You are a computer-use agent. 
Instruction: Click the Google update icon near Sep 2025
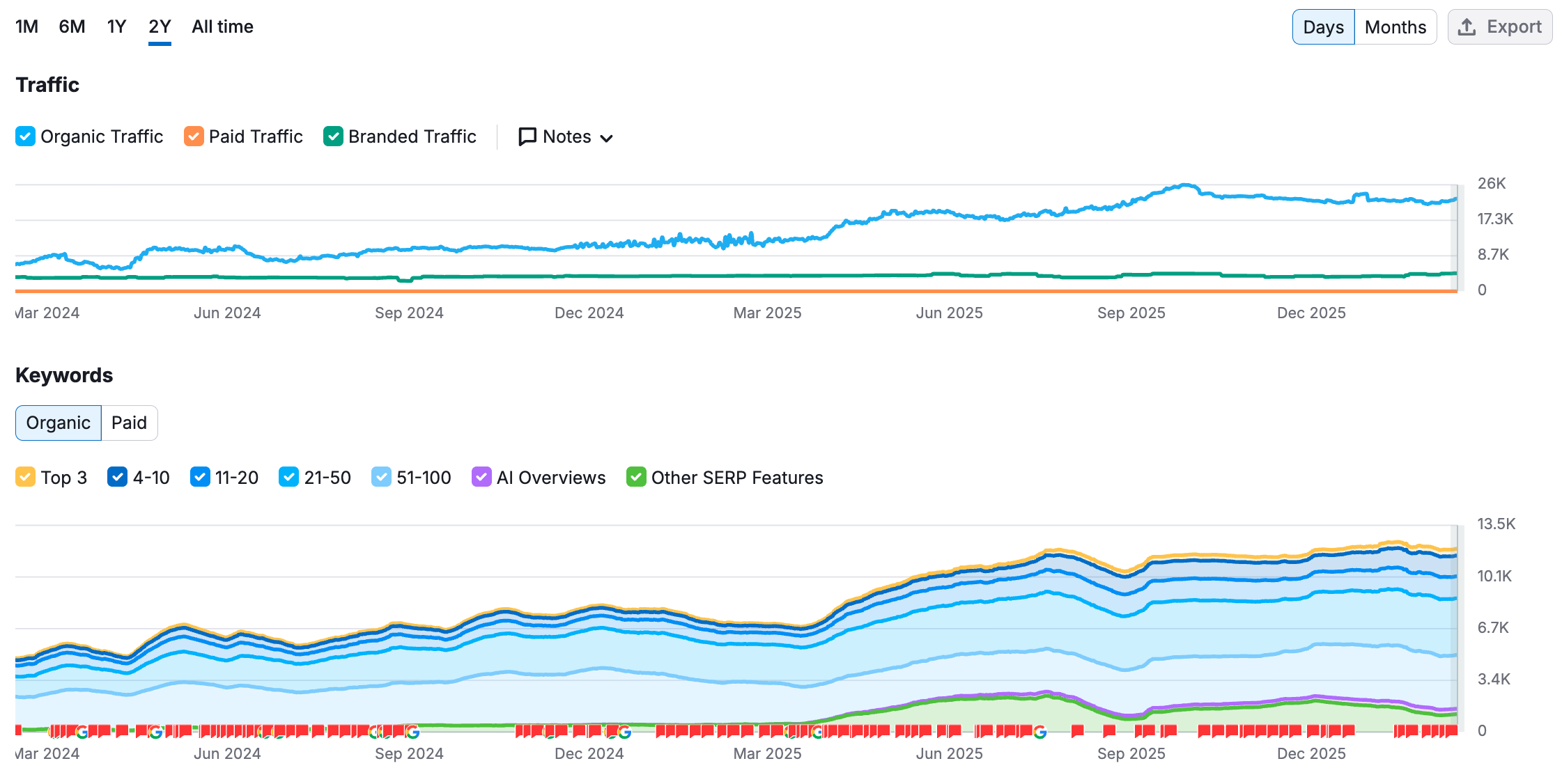(1040, 732)
